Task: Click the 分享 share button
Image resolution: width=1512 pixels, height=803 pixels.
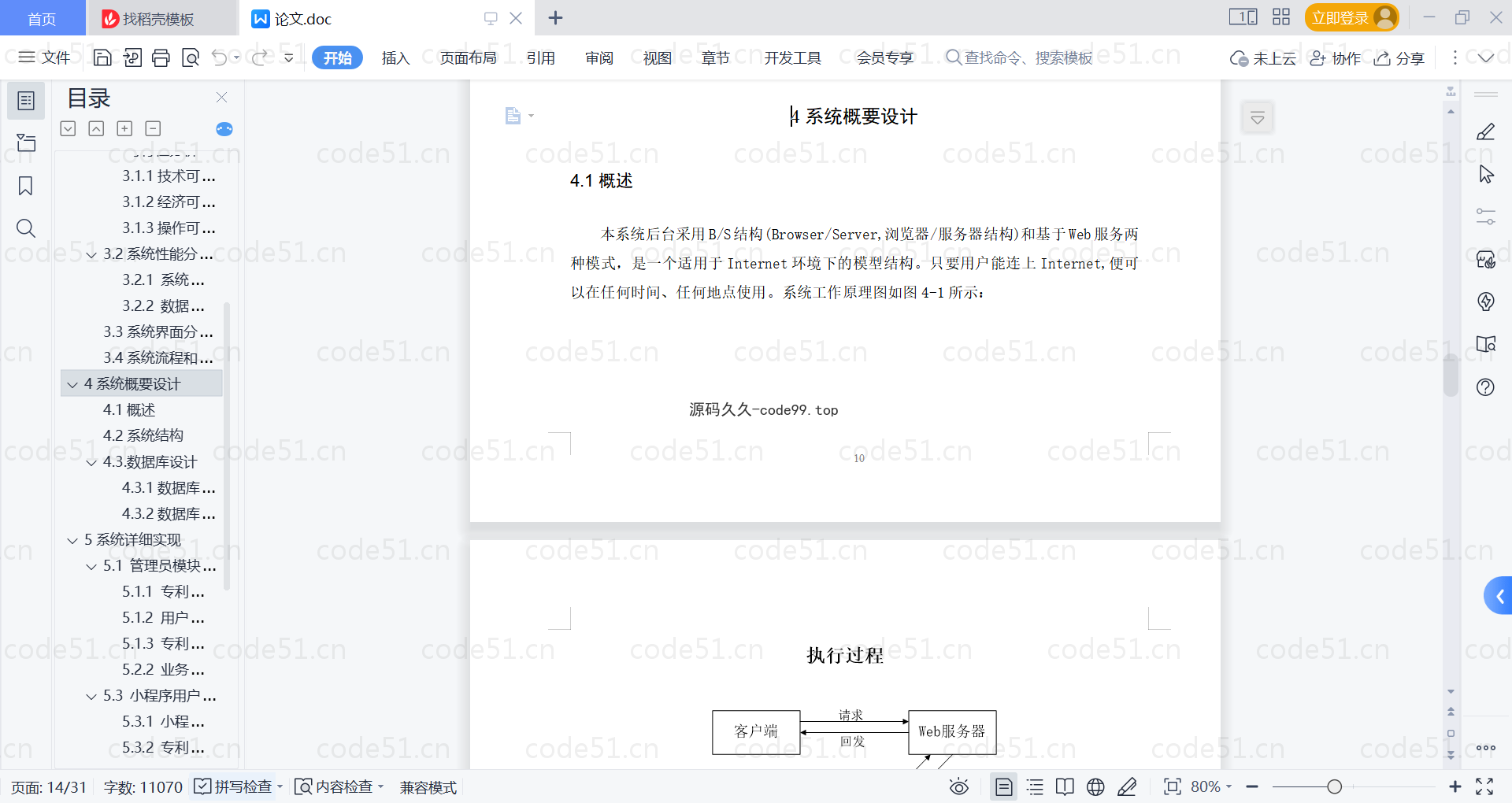Action: 1399,58
